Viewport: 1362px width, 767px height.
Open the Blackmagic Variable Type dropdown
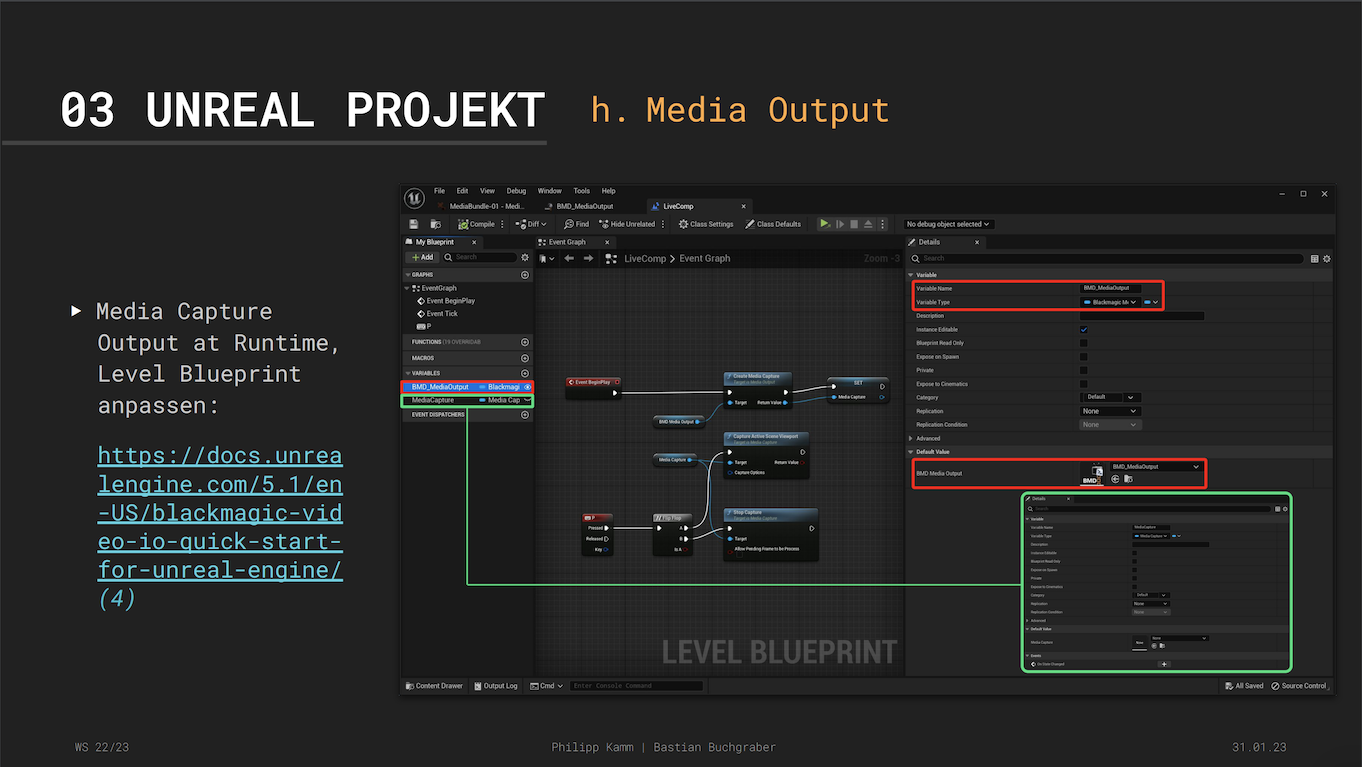pyautogui.click(x=1110, y=302)
